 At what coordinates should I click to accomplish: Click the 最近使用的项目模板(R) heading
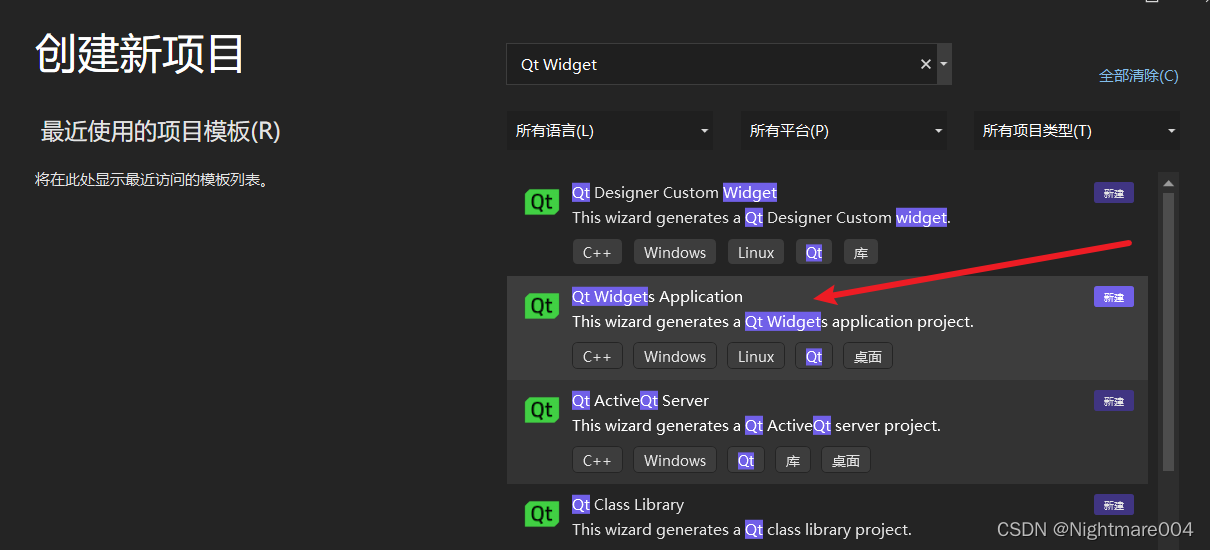[160, 131]
